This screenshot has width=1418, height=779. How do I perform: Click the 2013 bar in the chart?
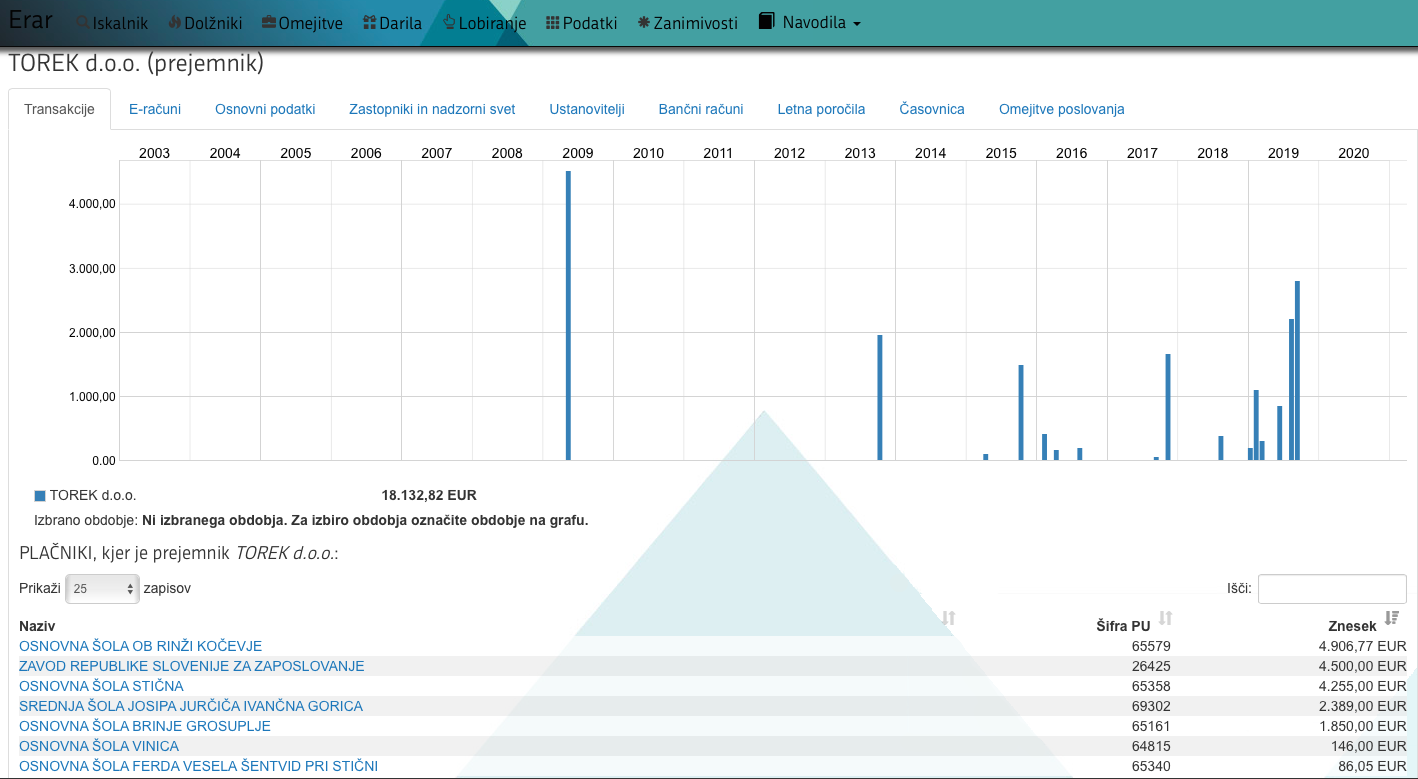880,398
